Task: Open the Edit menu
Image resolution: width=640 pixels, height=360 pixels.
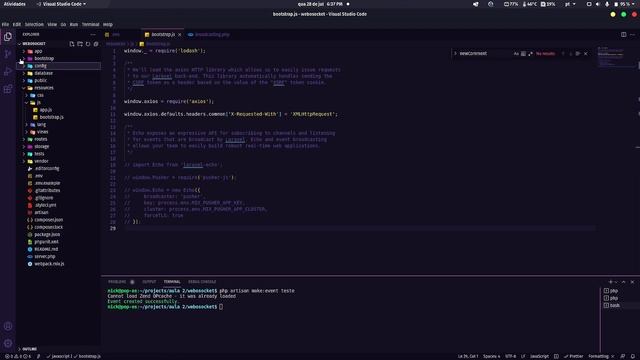Action: pyautogui.click(x=16, y=24)
